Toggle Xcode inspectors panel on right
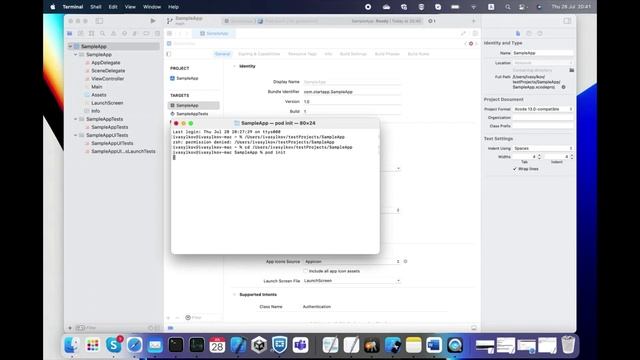The height and width of the screenshot is (360, 640). (567, 21)
